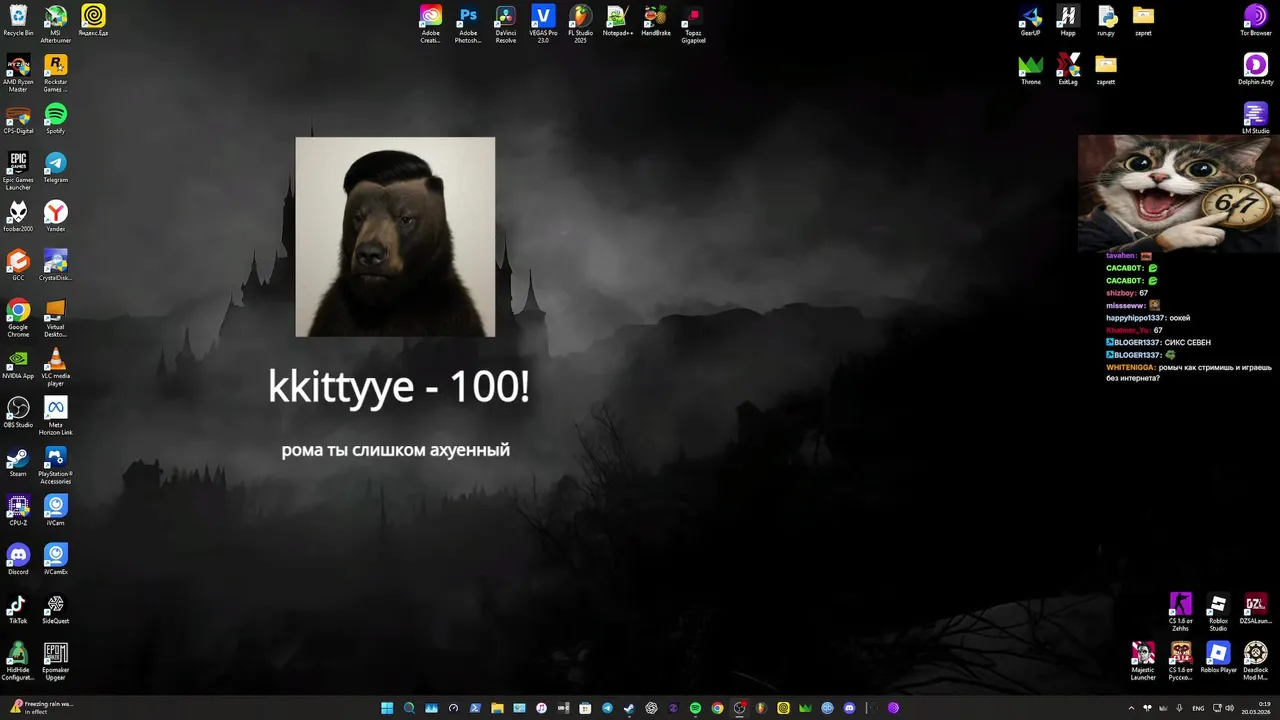Open Rockstar Games Launcher desktop icon
The image size is (1280, 720).
[x=56, y=73]
